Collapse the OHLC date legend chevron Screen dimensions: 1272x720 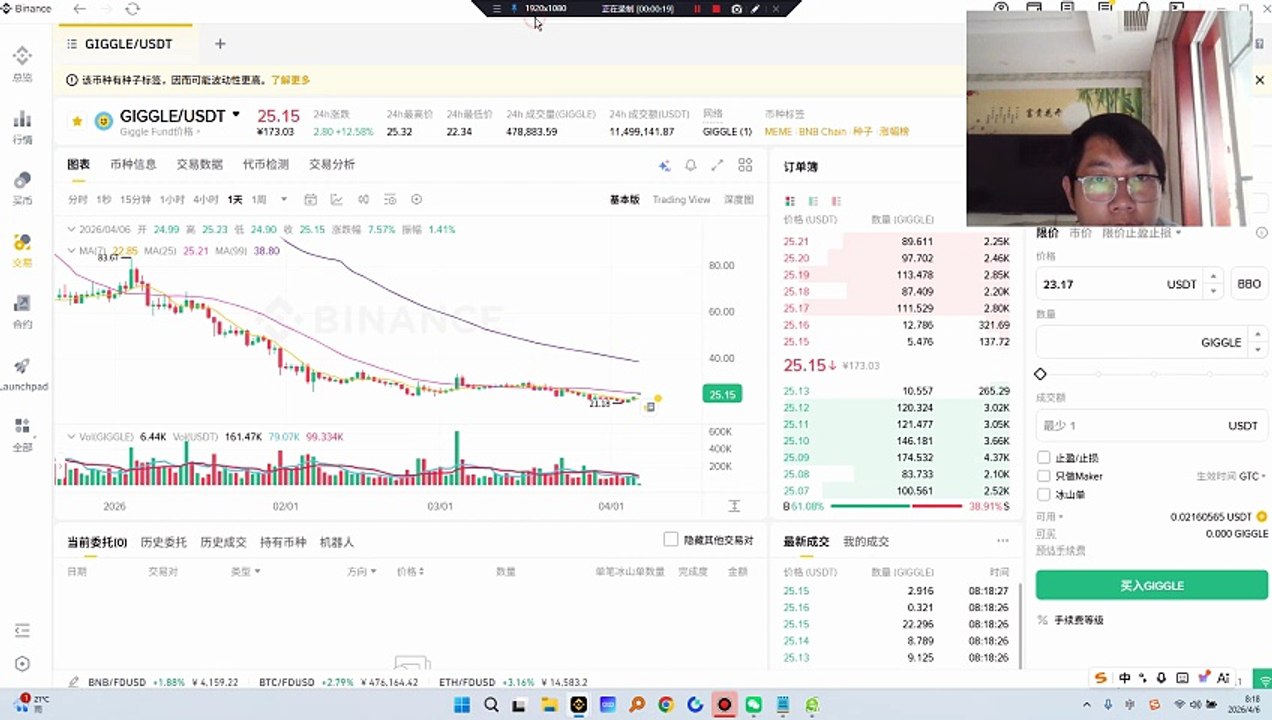point(71,229)
